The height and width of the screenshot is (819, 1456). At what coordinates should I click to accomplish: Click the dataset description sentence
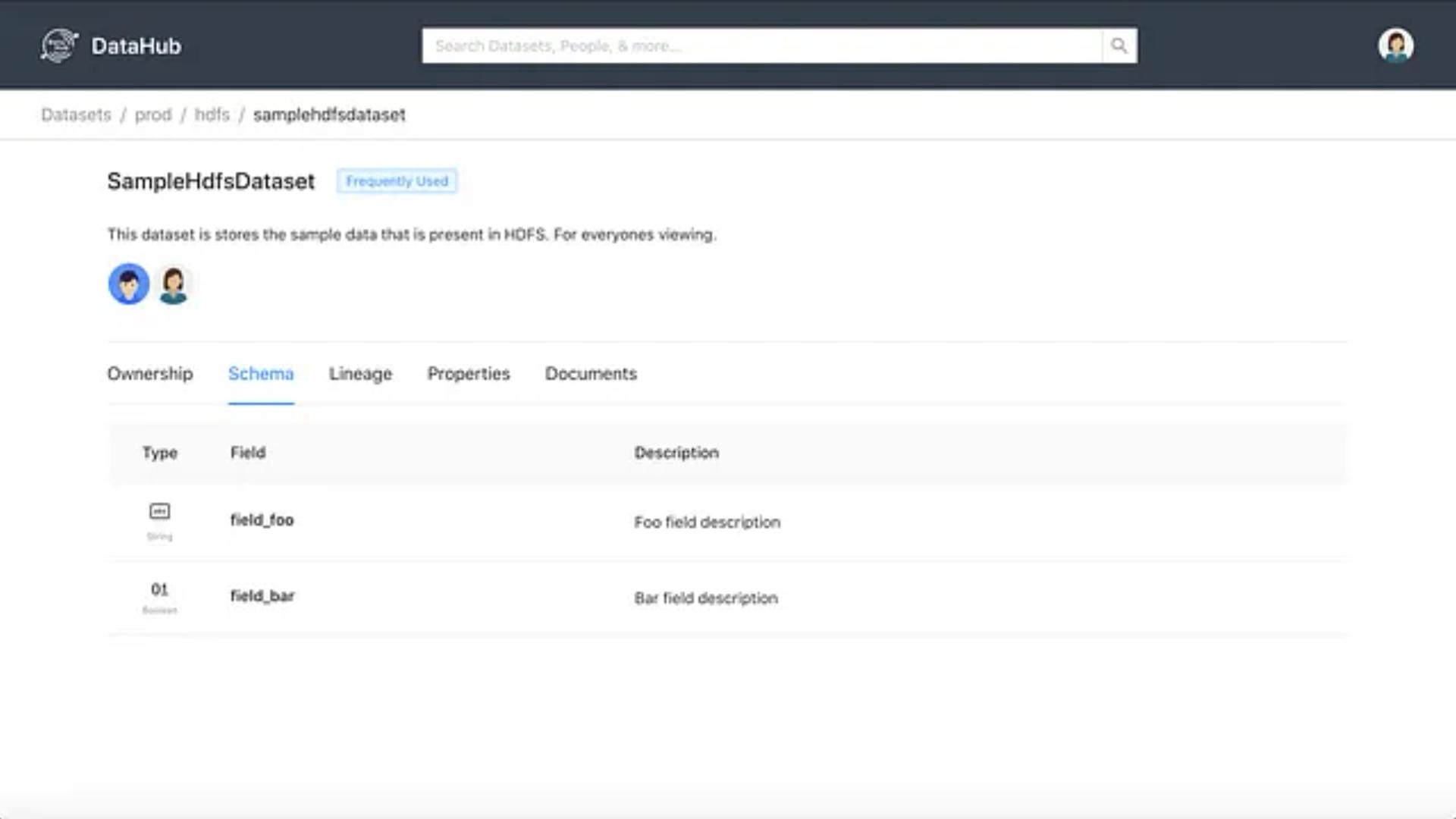coord(412,235)
